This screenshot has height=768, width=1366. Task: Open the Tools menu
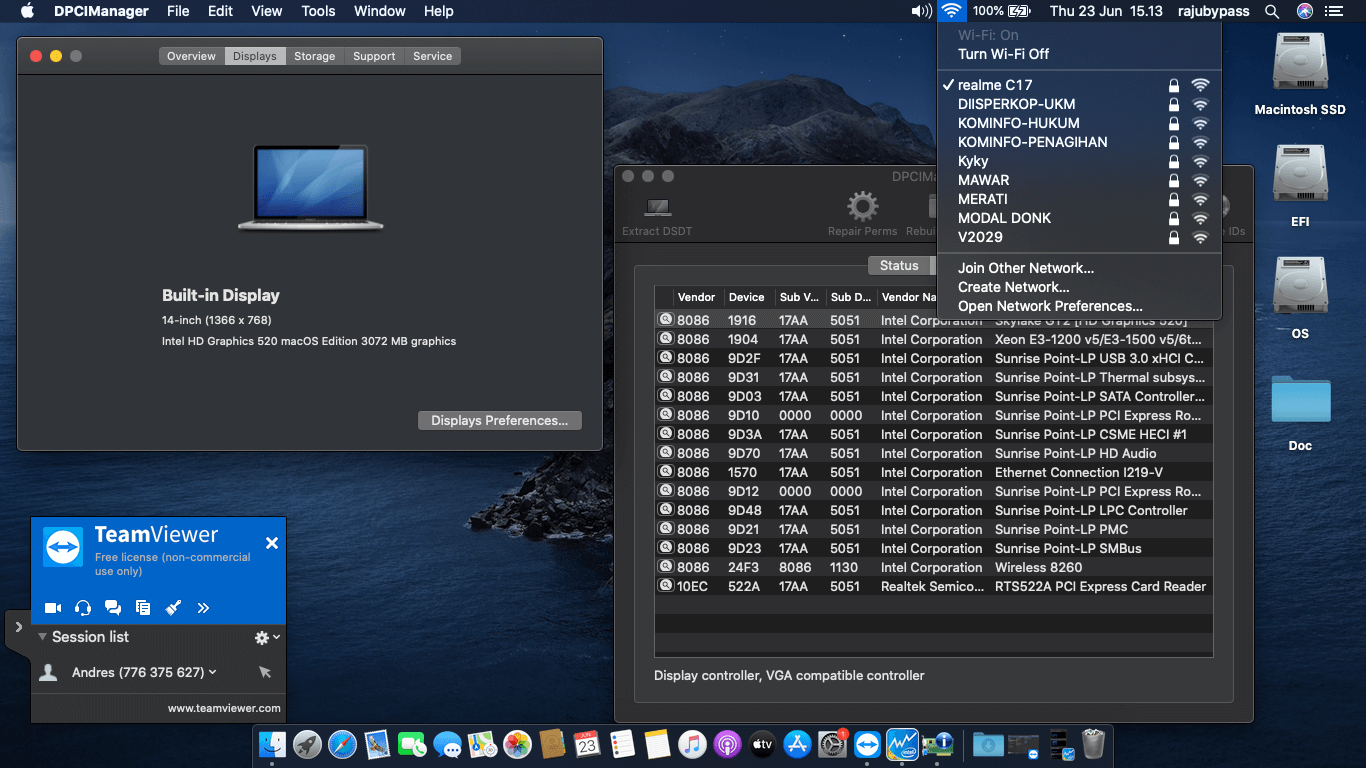coord(318,11)
